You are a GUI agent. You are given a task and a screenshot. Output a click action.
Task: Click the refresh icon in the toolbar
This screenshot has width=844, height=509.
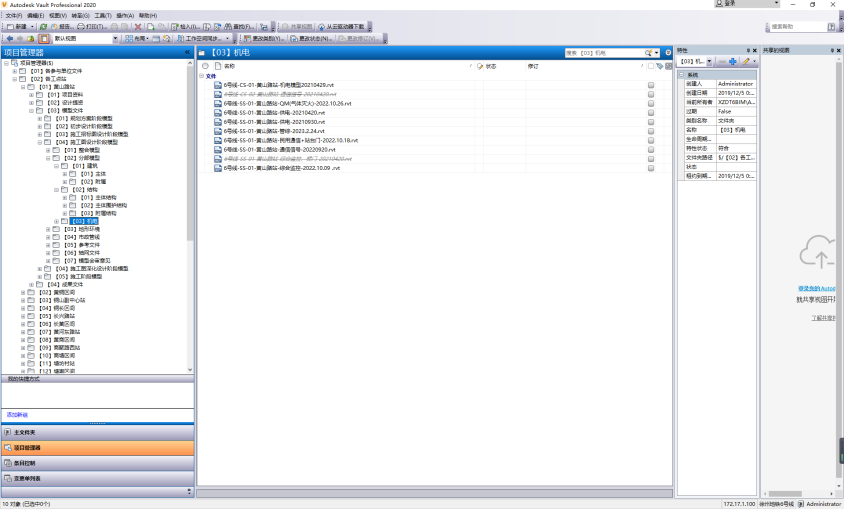point(45,26)
